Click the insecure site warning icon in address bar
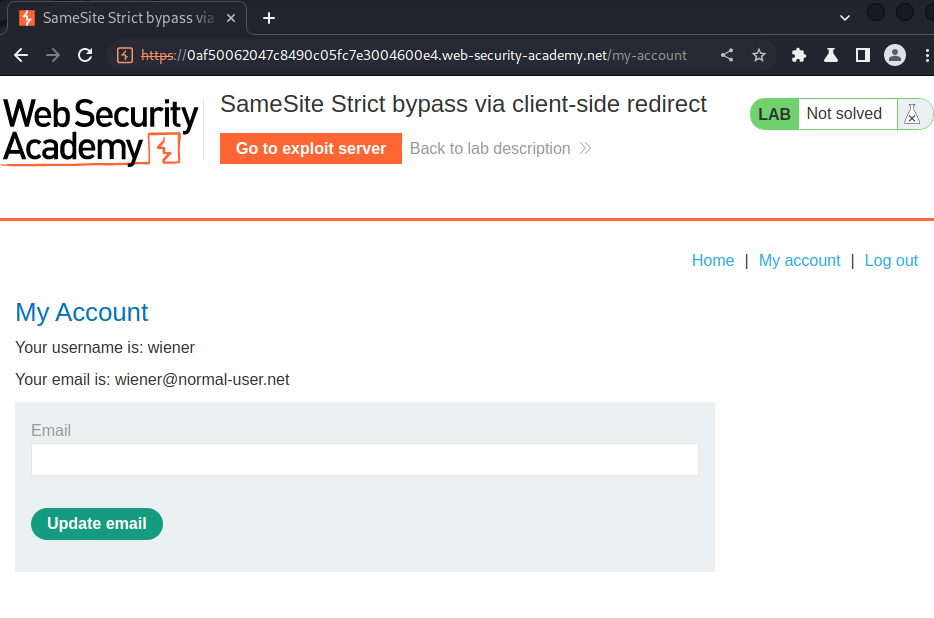The image size is (934, 618). [125, 55]
